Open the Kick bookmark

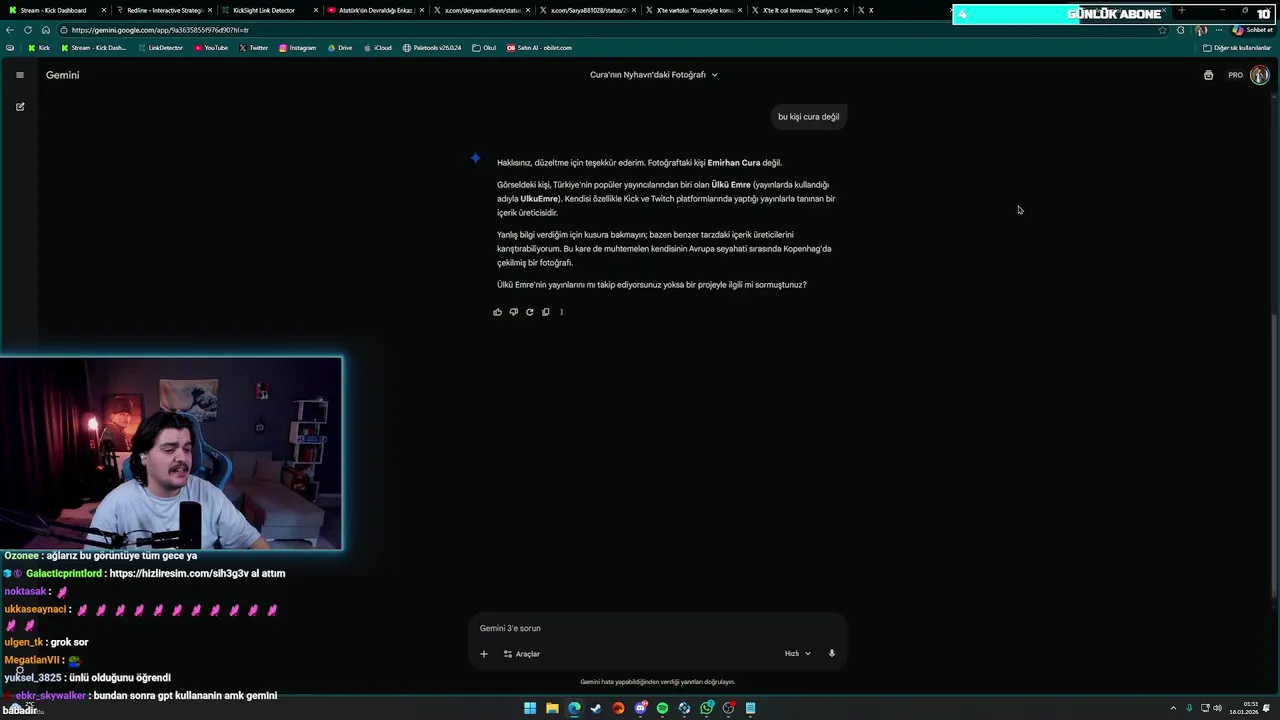pyautogui.click(x=39, y=48)
